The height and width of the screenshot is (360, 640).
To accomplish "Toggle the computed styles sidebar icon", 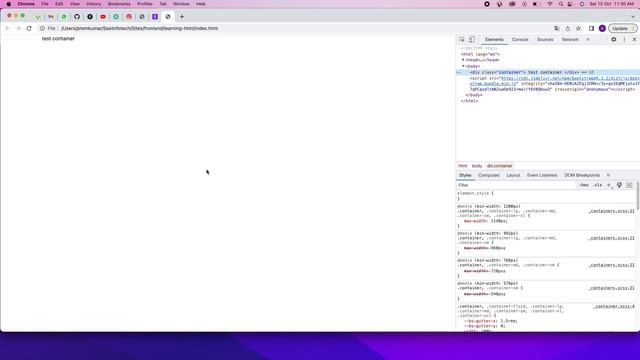I will point(629,185).
